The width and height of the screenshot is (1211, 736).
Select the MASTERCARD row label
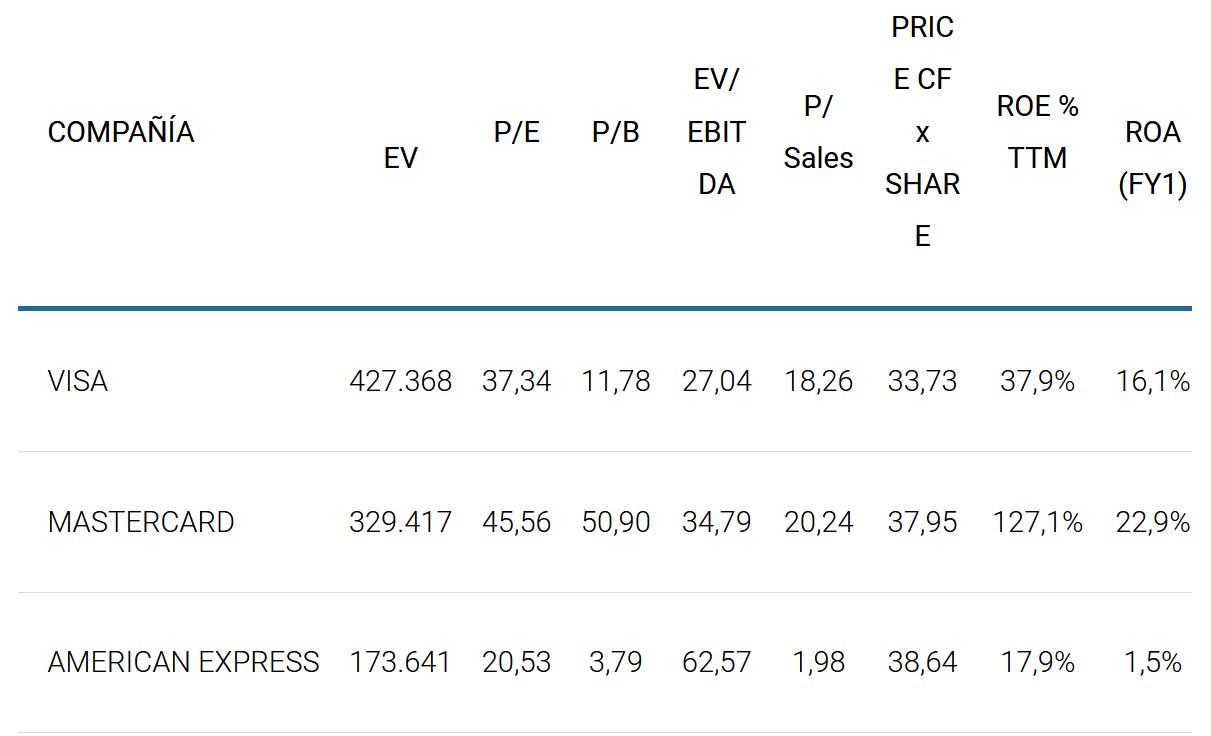(x=140, y=522)
